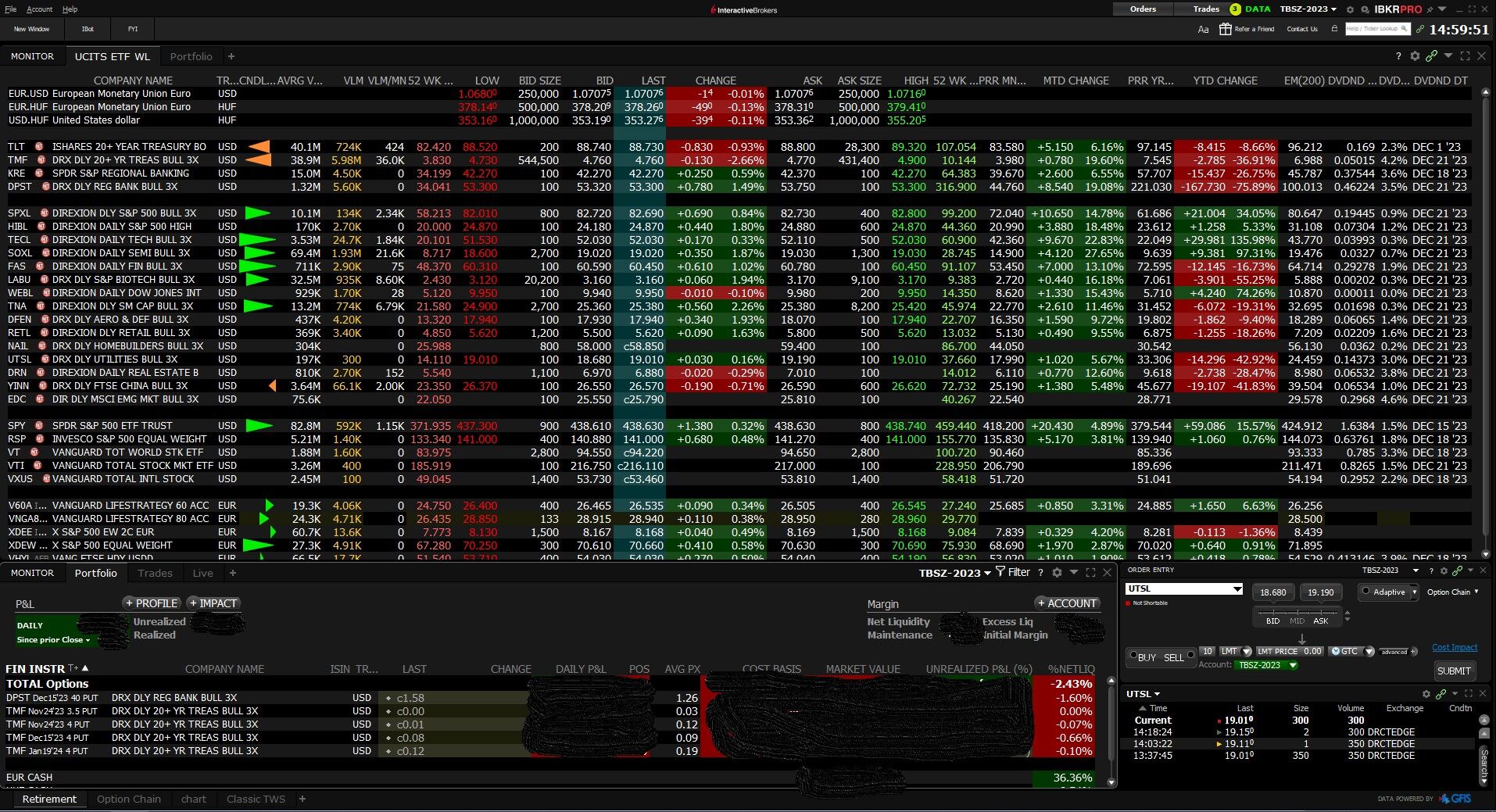Open the Since prior Close dropdown
Viewport: 1496px width, 812px height.
point(53,639)
